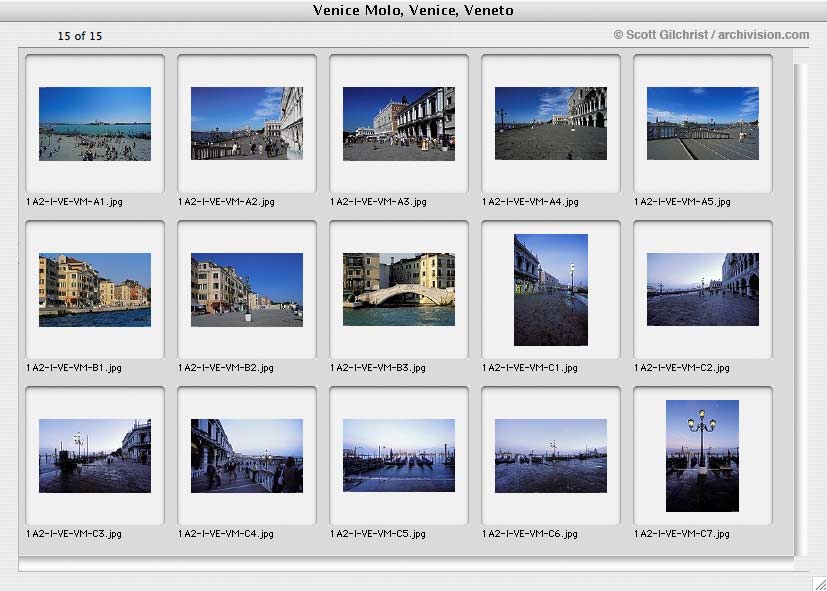Click the filename label 1A2-I-VE-VM-C4.jpg

(226, 534)
